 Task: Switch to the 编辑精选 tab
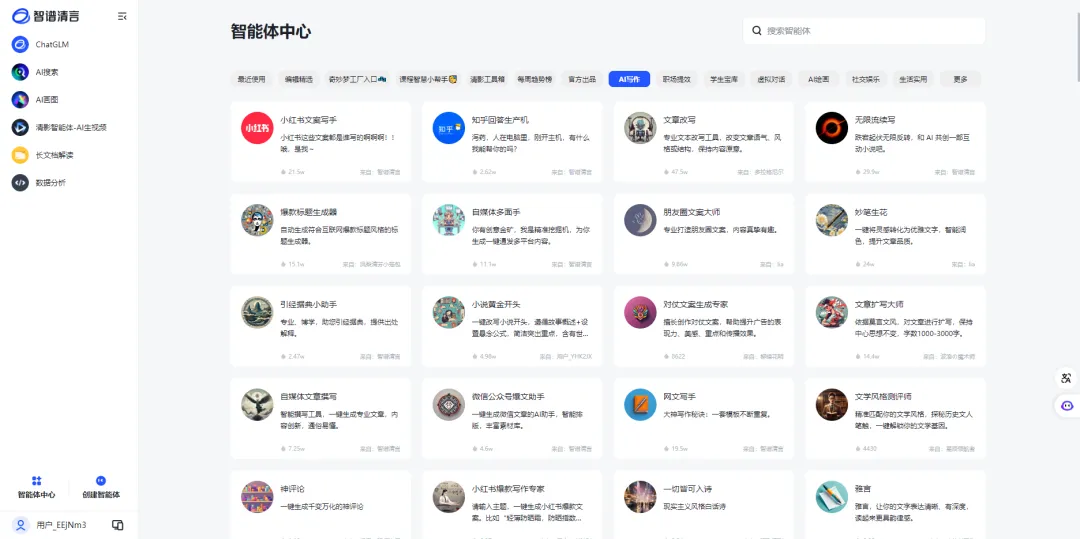[x=299, y=79]
